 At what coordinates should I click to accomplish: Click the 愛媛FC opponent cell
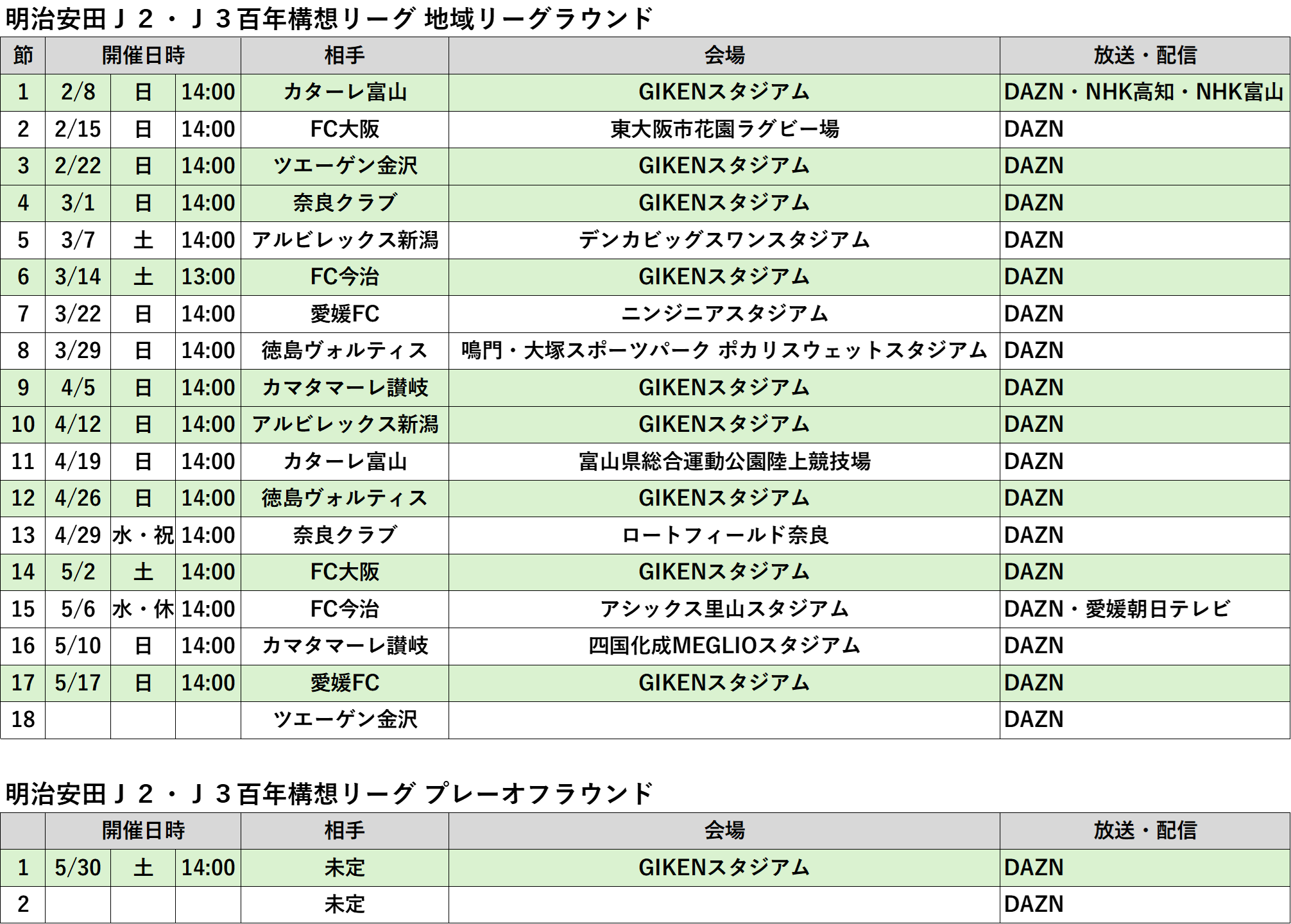point(345,683)
